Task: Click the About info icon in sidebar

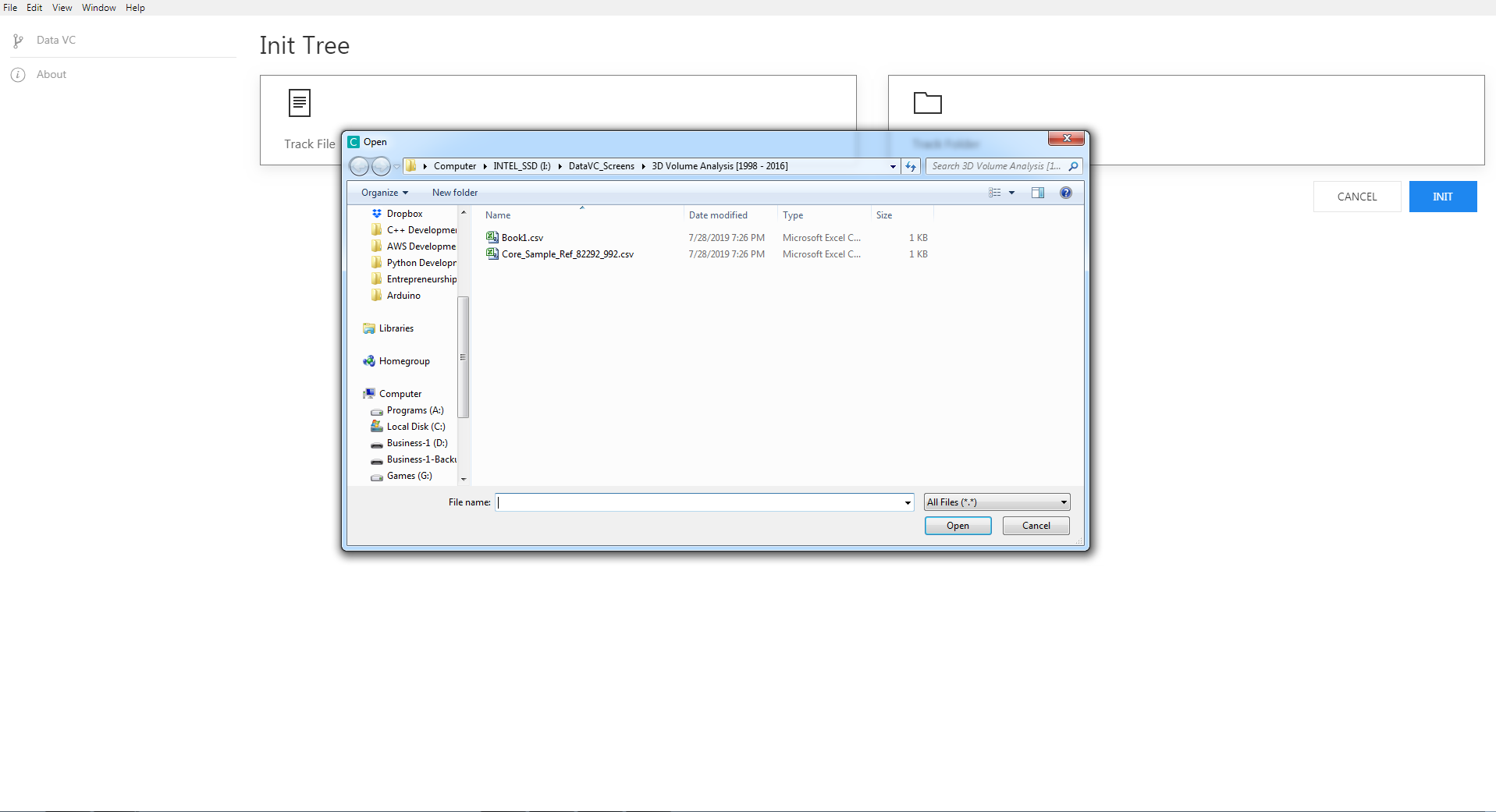Action: tap(18, 75)
